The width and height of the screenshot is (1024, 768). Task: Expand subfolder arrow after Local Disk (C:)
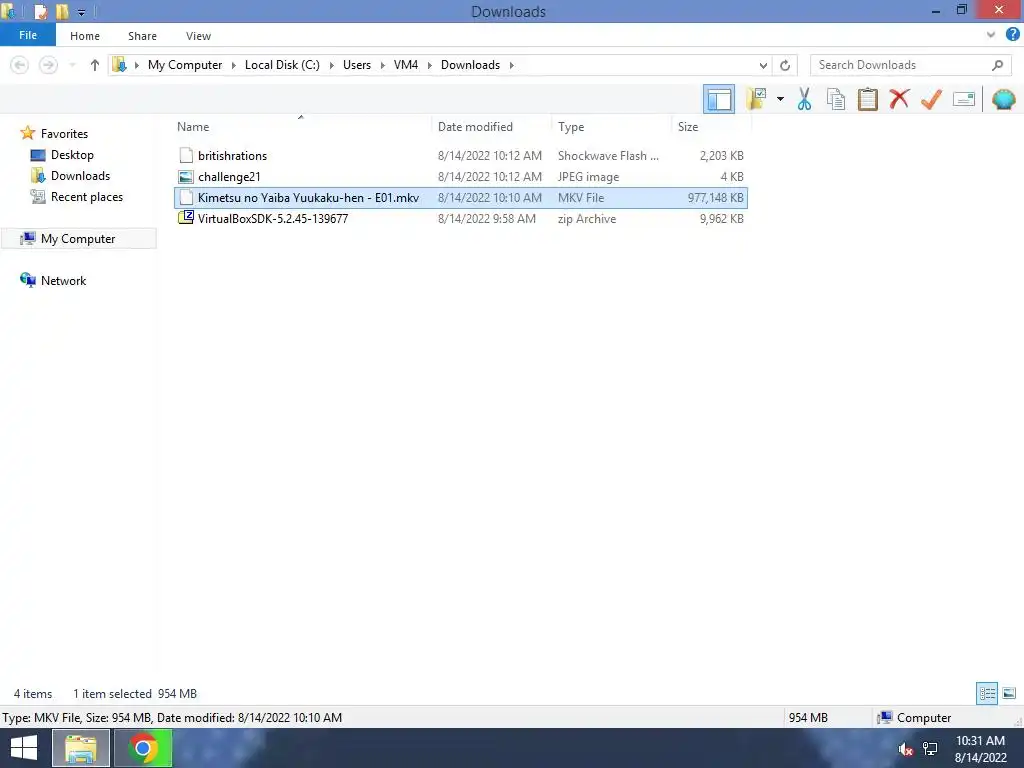(x=332, y=65)
